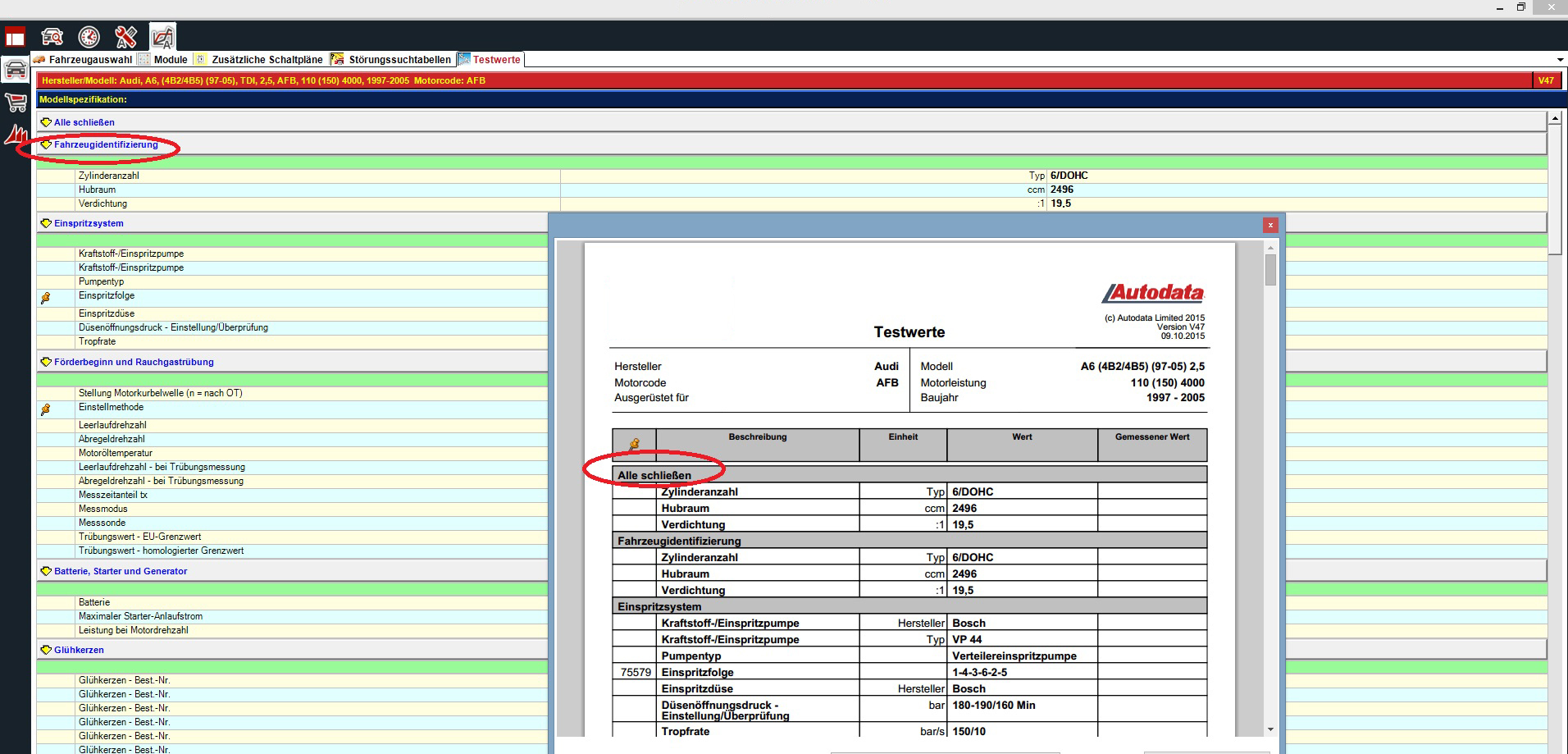Open the clock gauge icon in toolbar
This screenshot has width=1568, height=754.
click(89, 37)
